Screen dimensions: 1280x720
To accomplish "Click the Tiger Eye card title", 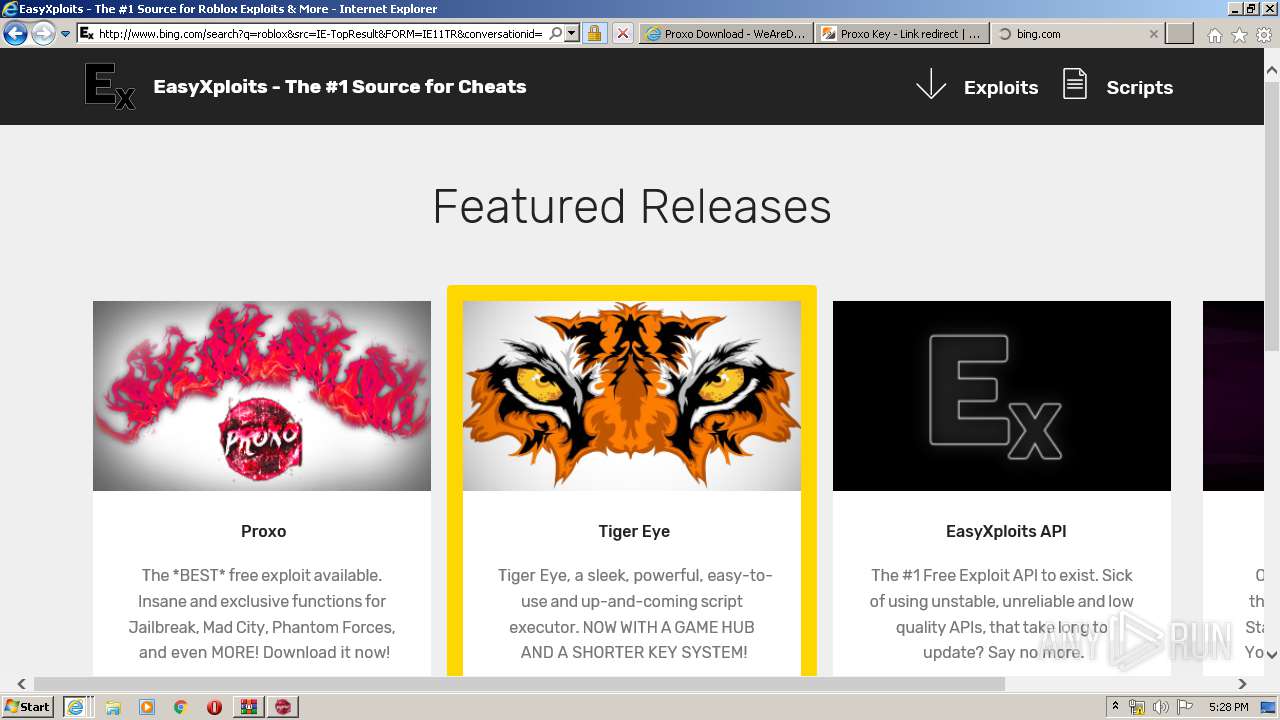I will pos(634,531).
